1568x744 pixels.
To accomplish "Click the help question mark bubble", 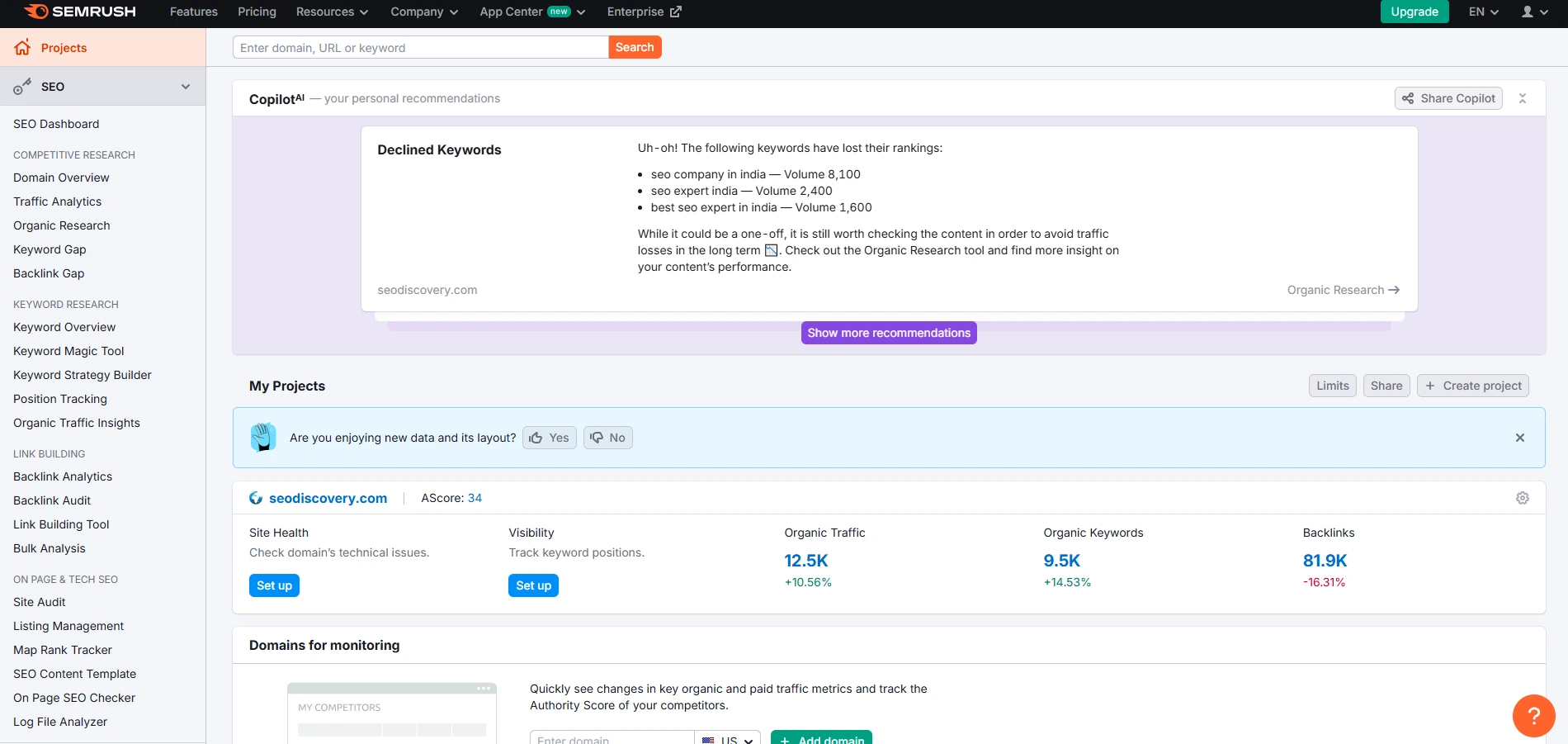I will (1533, 715).
